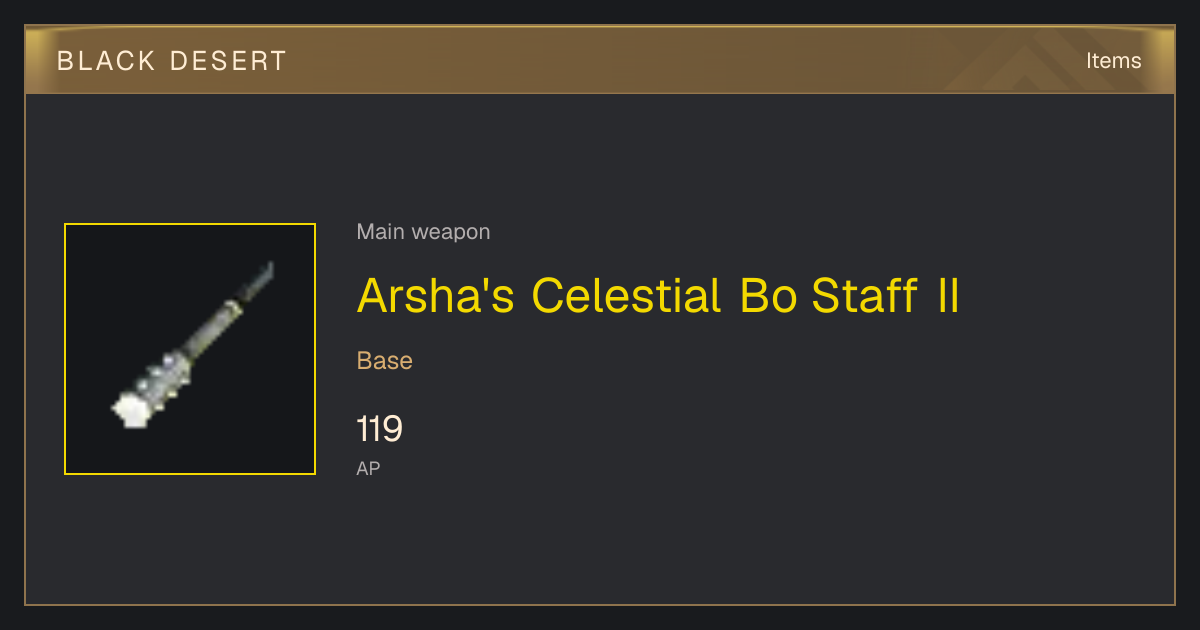Viewport: 1200px width, 630px height.
Task: Click the Bo Staff item icon
Action: pos(190,349)
